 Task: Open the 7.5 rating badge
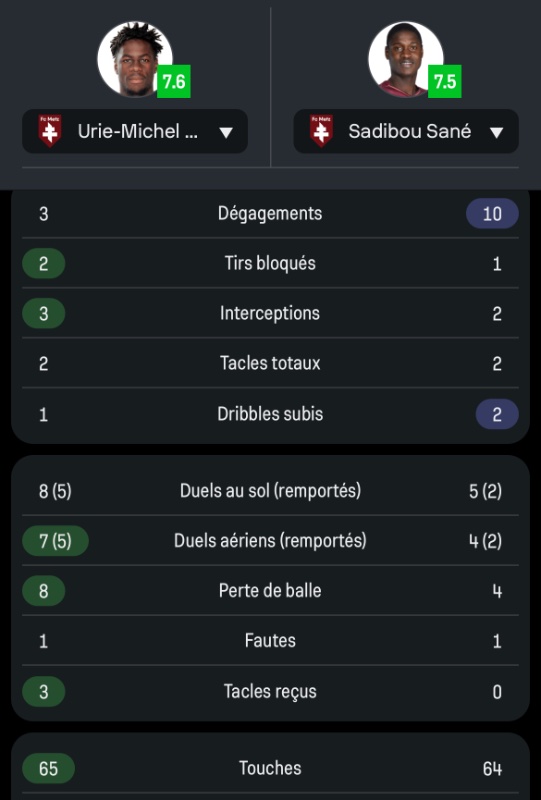click(445, 81)
